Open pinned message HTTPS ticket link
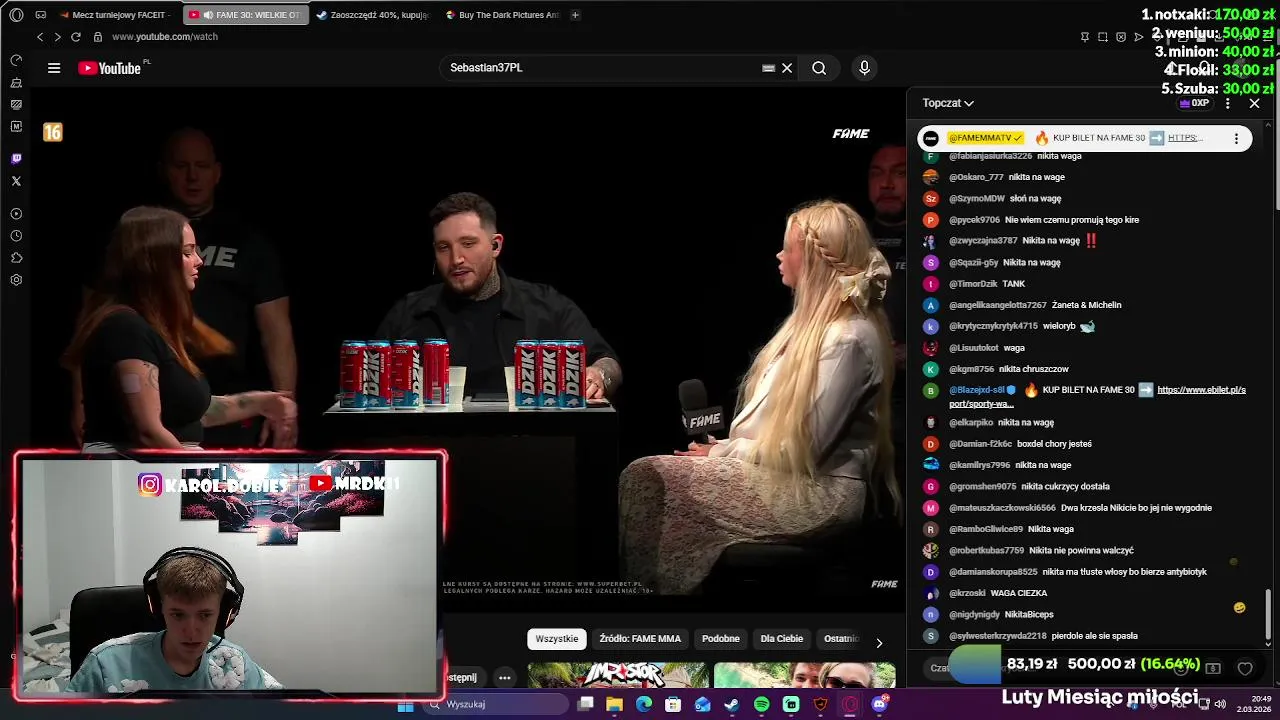Viewport: 1280px width, 720px height. coord(1185,138)
